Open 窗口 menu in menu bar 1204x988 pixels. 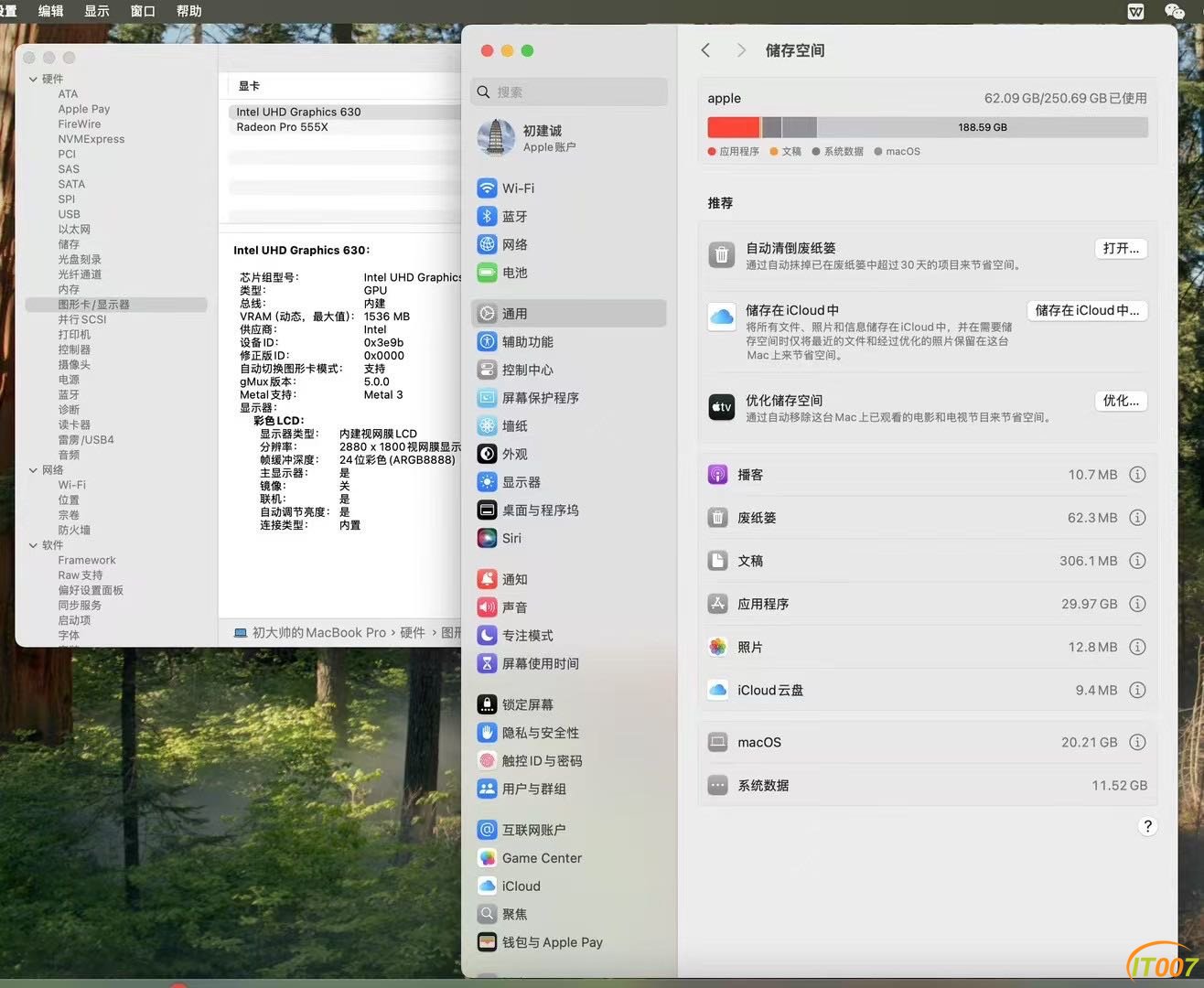(142, 11)
